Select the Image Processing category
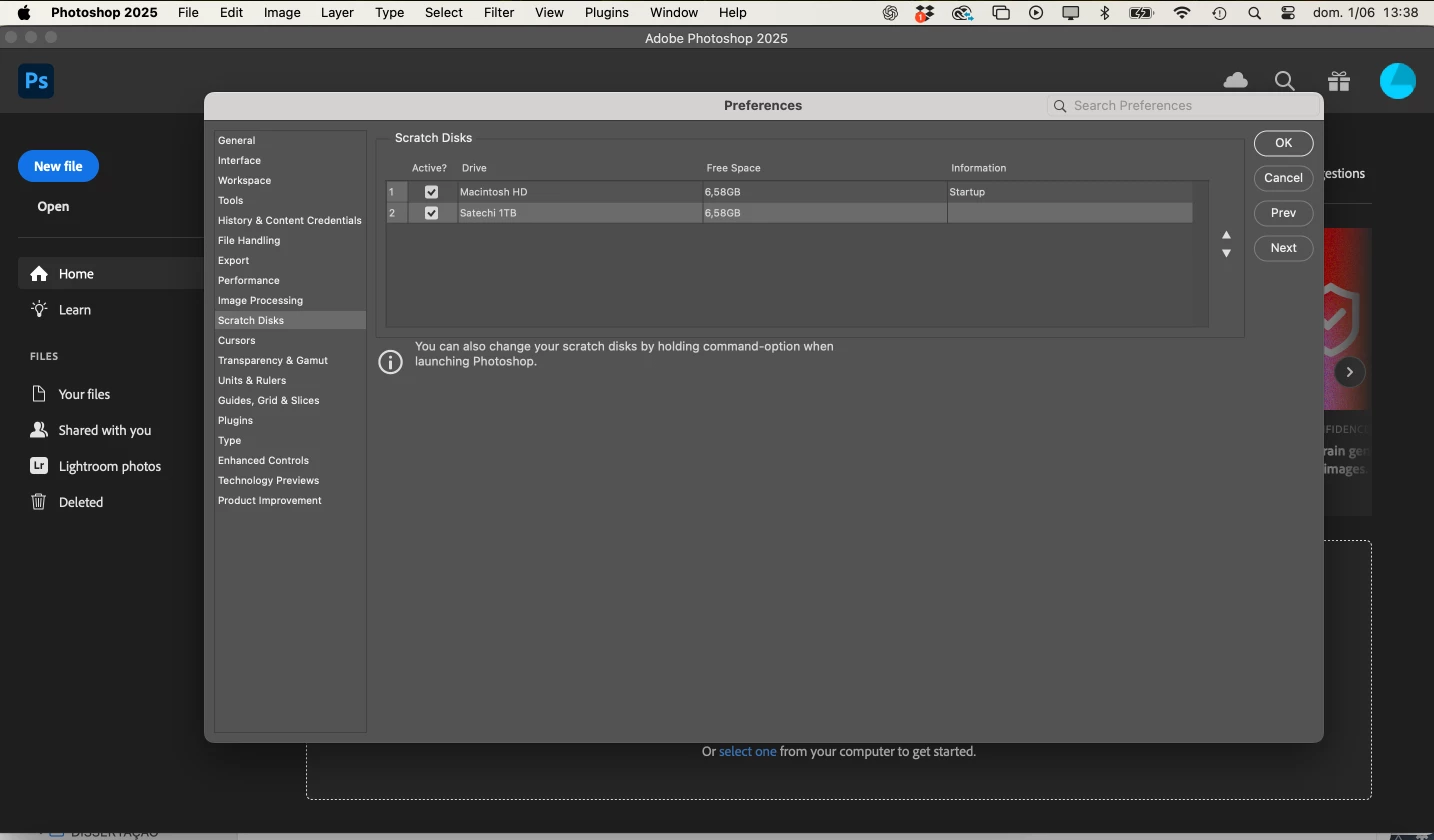 point(290,300)
